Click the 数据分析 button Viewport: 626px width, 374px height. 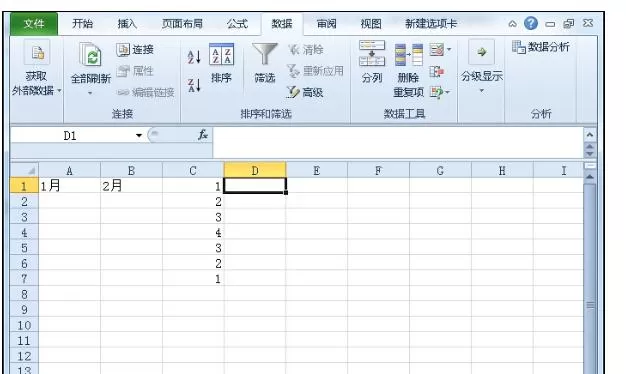(541, 47)
